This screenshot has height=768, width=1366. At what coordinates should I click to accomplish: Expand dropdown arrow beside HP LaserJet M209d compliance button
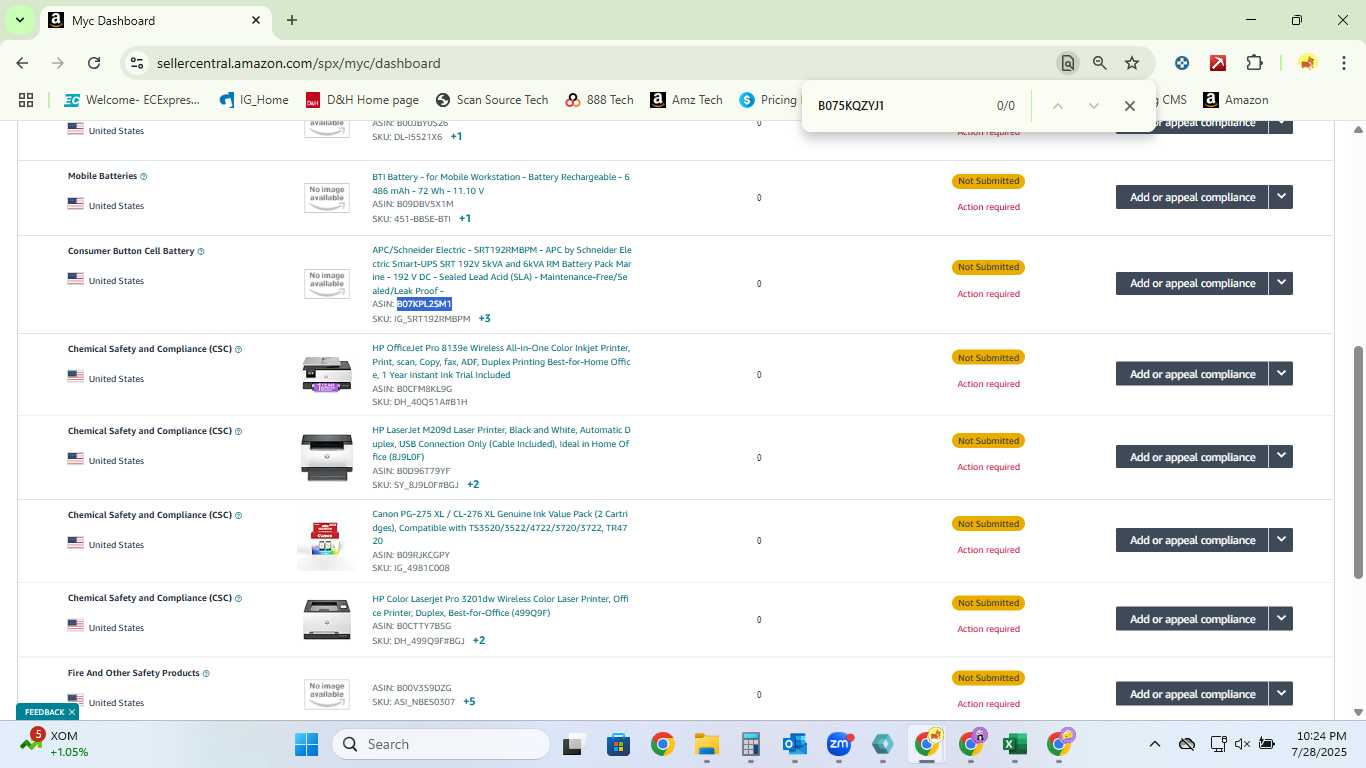click(x=1281, y=457)
